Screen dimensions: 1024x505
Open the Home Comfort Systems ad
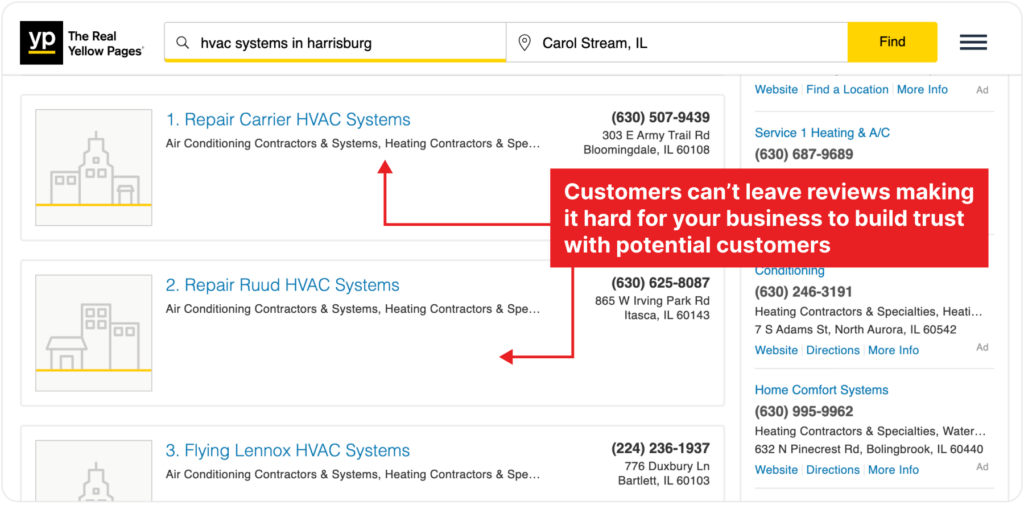pyautogui.click(x=822, y=390)
